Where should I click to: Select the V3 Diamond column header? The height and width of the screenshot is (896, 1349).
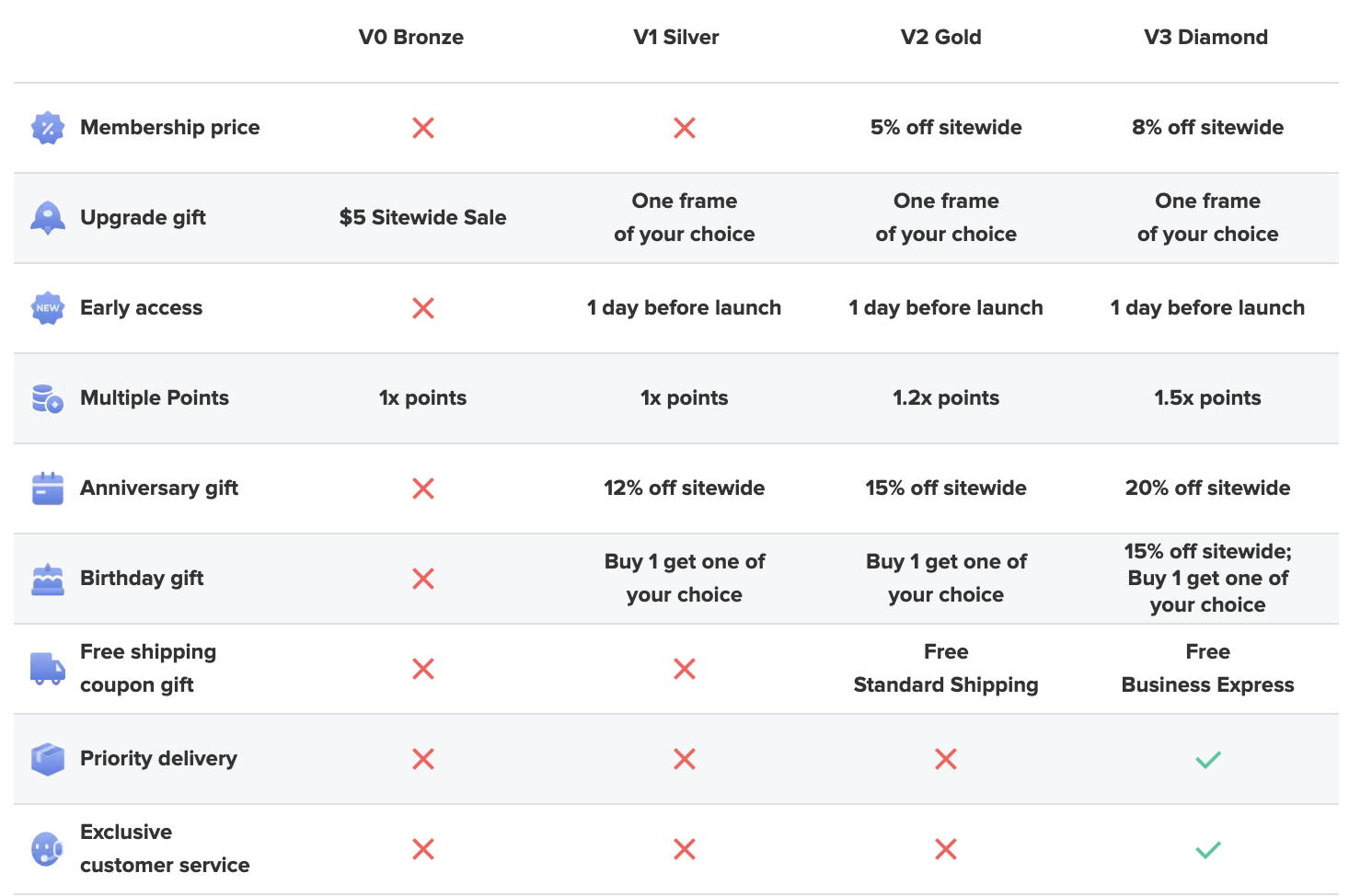click(x=1206, y=38)
